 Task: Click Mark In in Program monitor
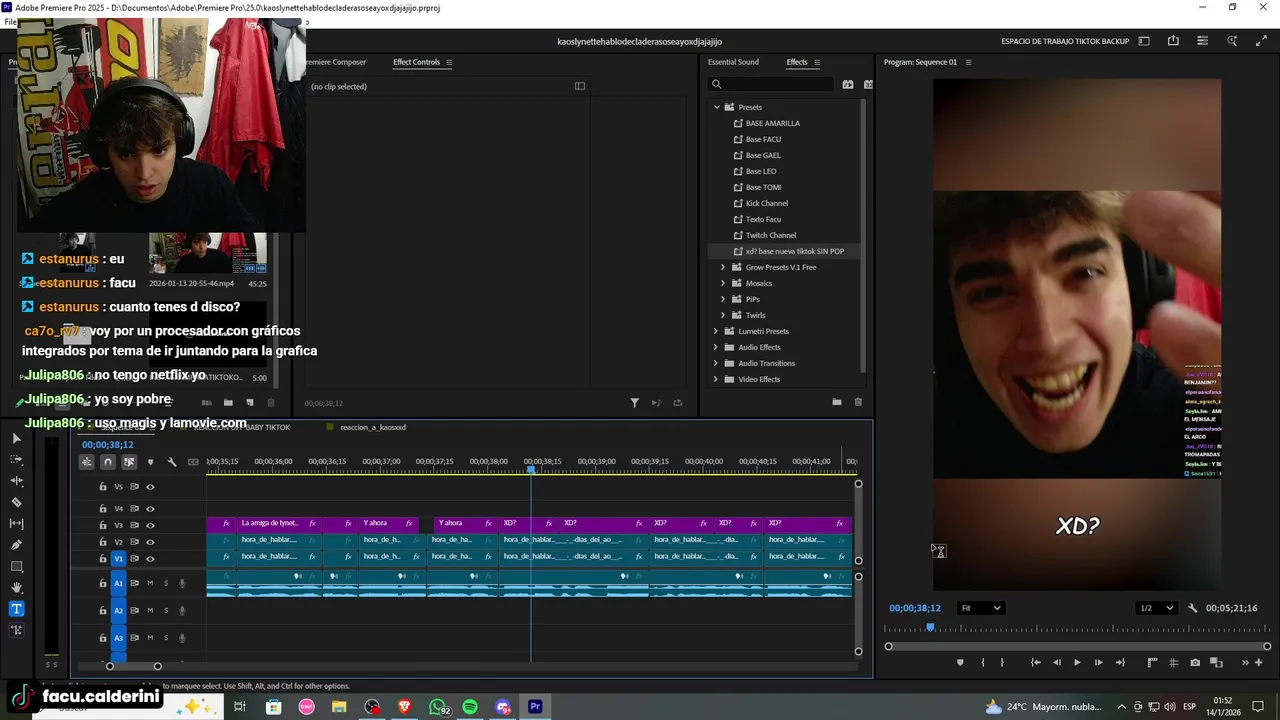click(x=983, y=663)
